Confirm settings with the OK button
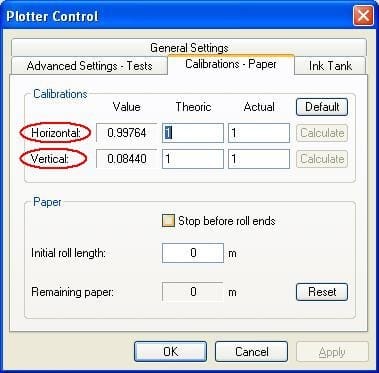The width and height of the screenshot is (379, 373). pyautogui.click(x=170, y=351)
